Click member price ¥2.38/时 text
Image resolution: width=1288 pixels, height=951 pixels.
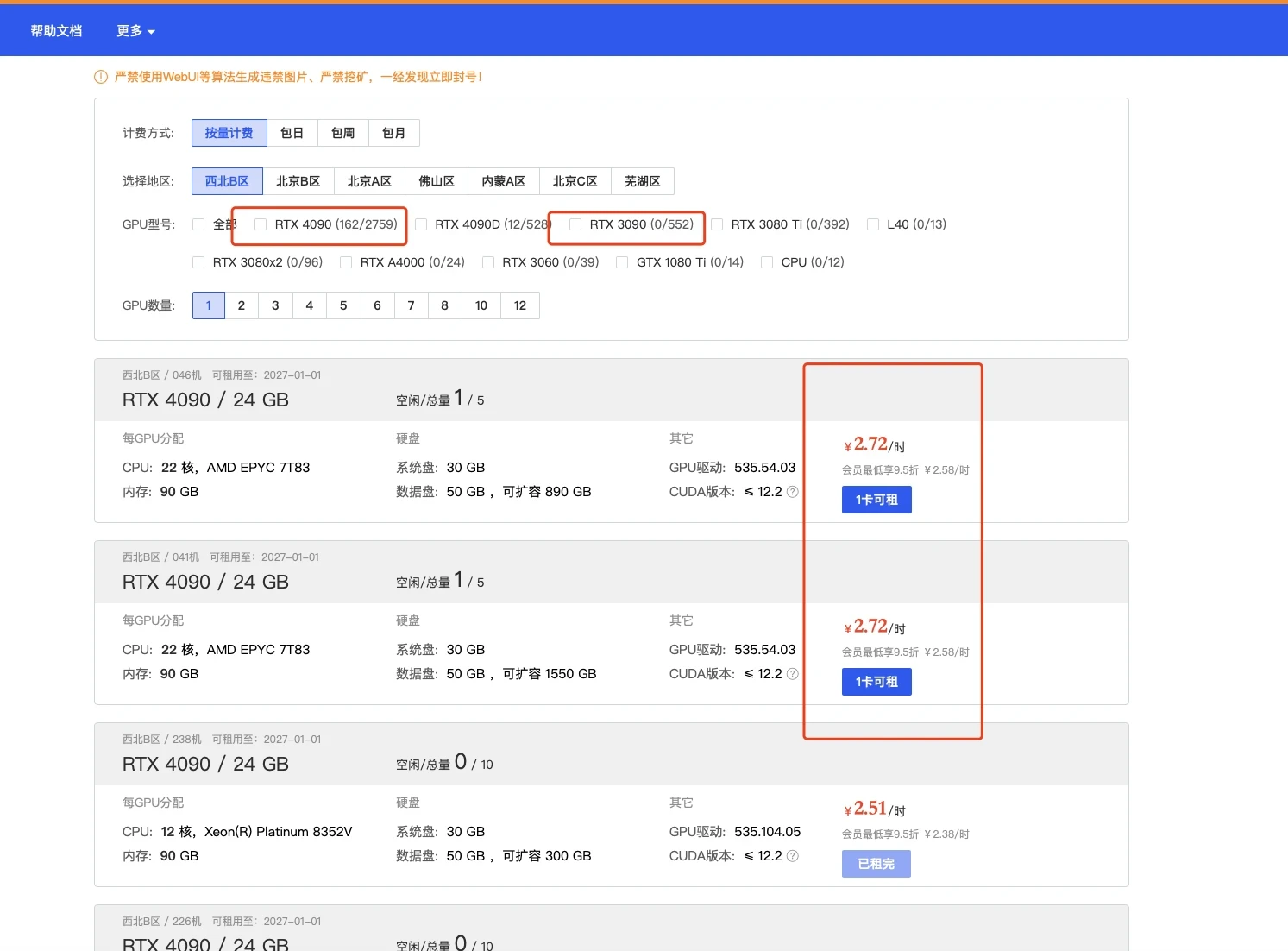pyautogui.click(x=947, y=834)
